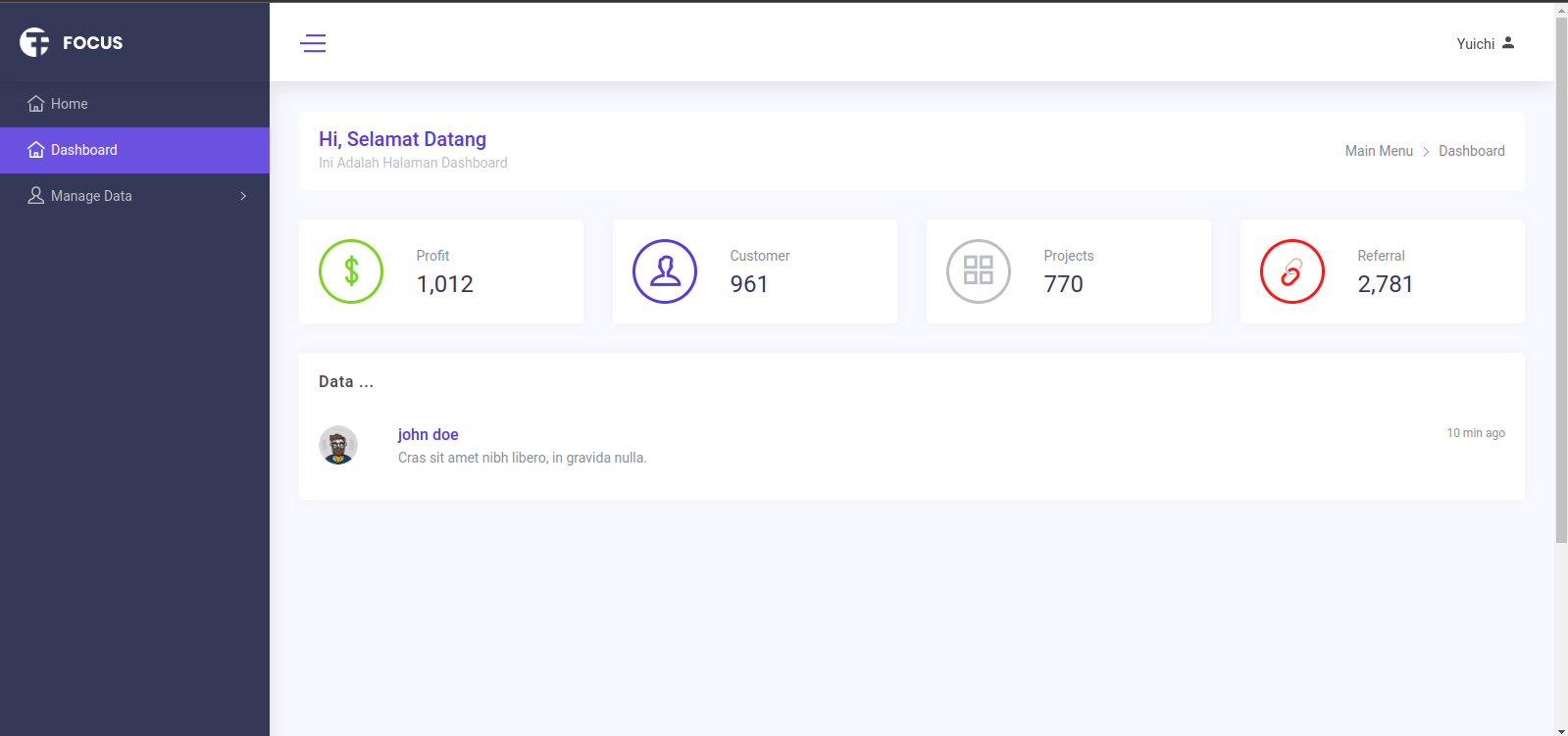Open the Yuichi user dropdown
The image size is (1568, 736).
(1475, 44)
